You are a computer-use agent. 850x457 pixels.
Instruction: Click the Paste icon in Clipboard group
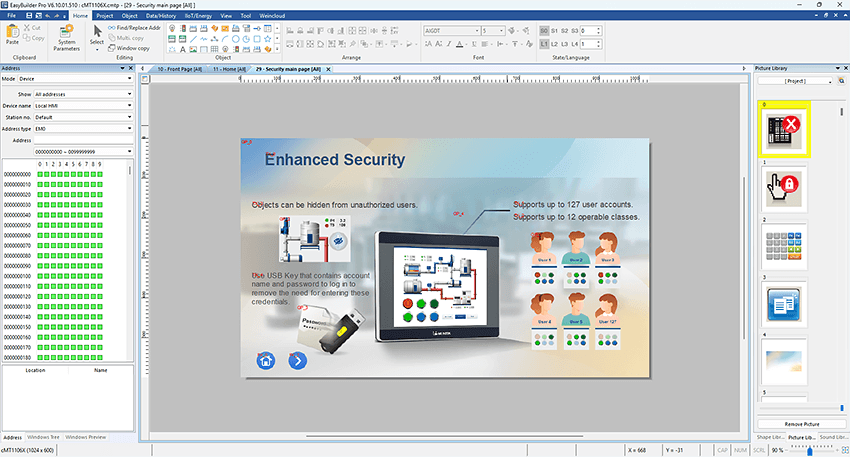12,35
